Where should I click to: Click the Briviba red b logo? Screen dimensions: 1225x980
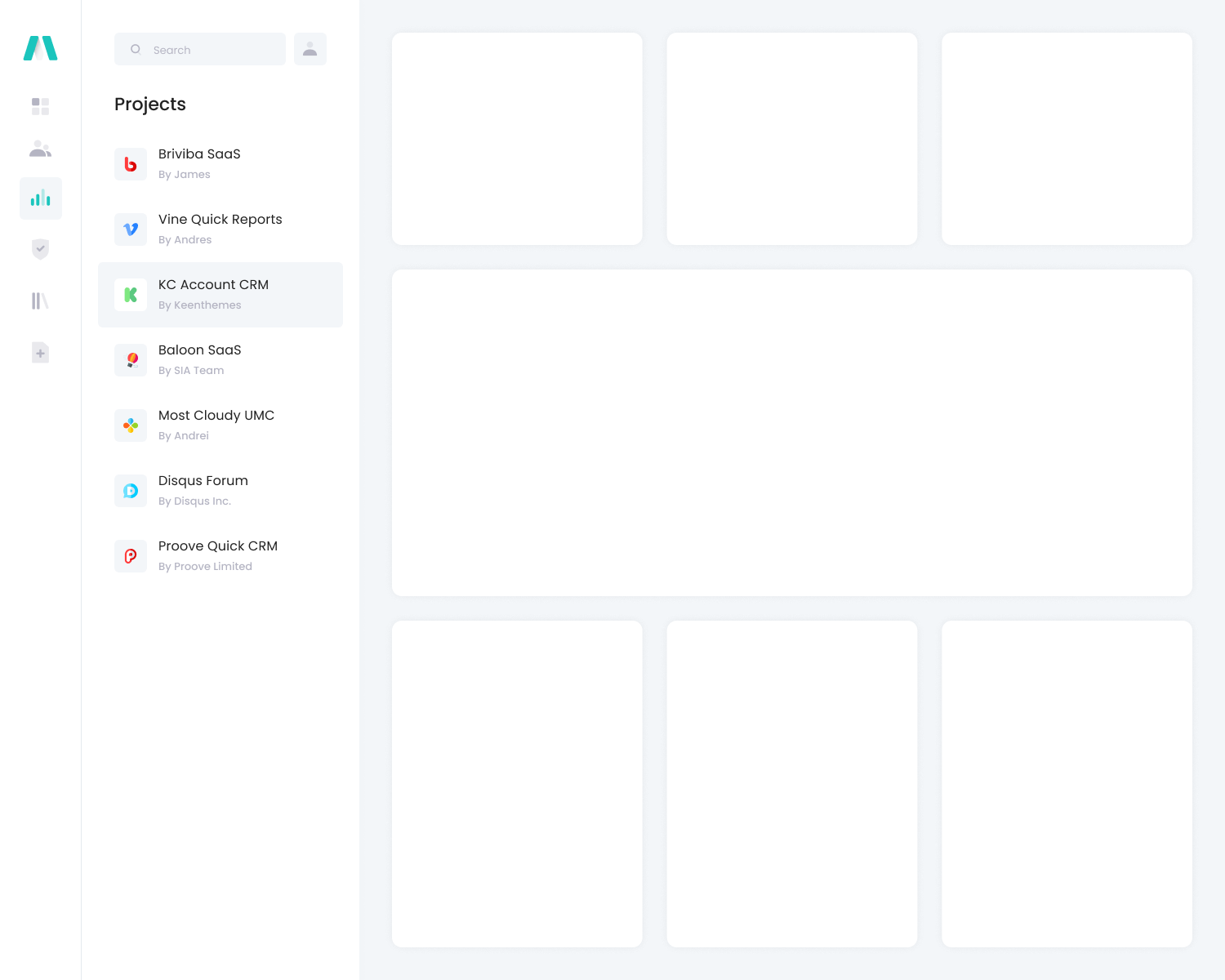pos(131,164)
